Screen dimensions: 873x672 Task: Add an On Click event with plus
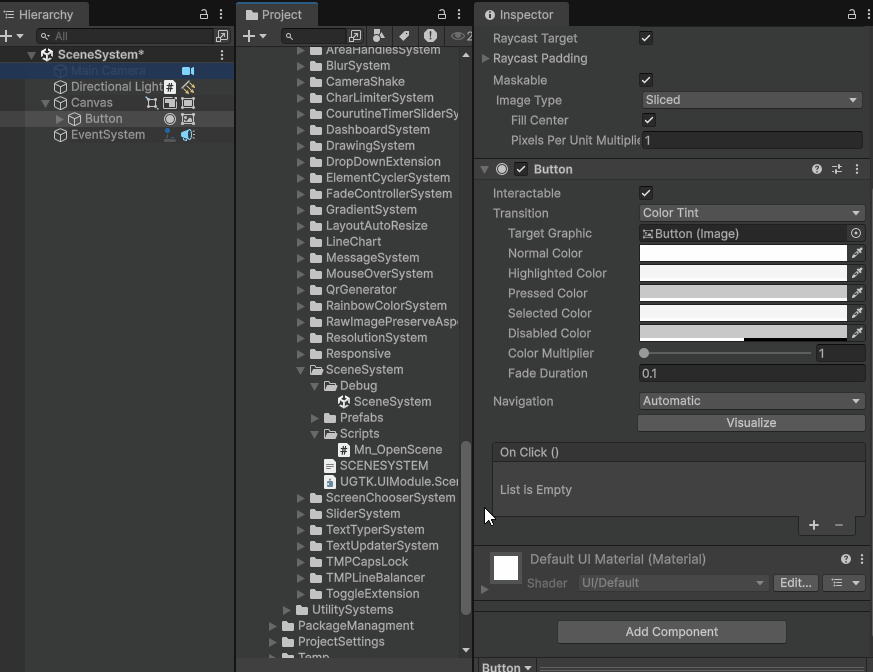pyautogui.click(x=813, y=525)
